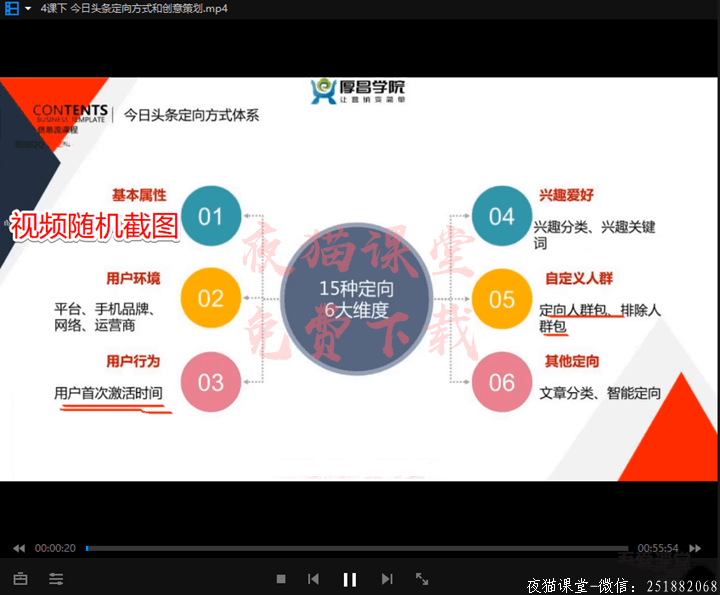Stop the video playback

pos(281,579)
